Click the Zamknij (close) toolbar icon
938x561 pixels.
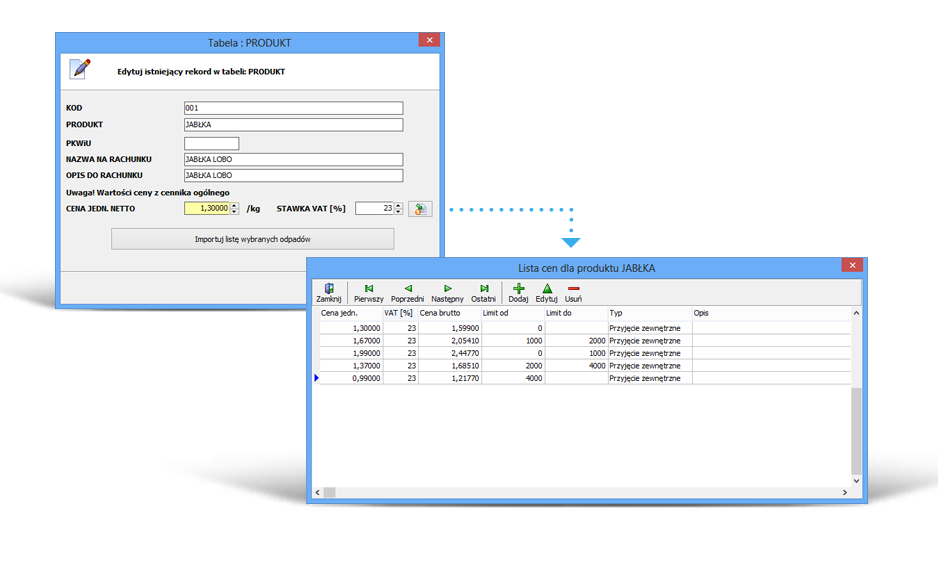[x=329, y=292]
